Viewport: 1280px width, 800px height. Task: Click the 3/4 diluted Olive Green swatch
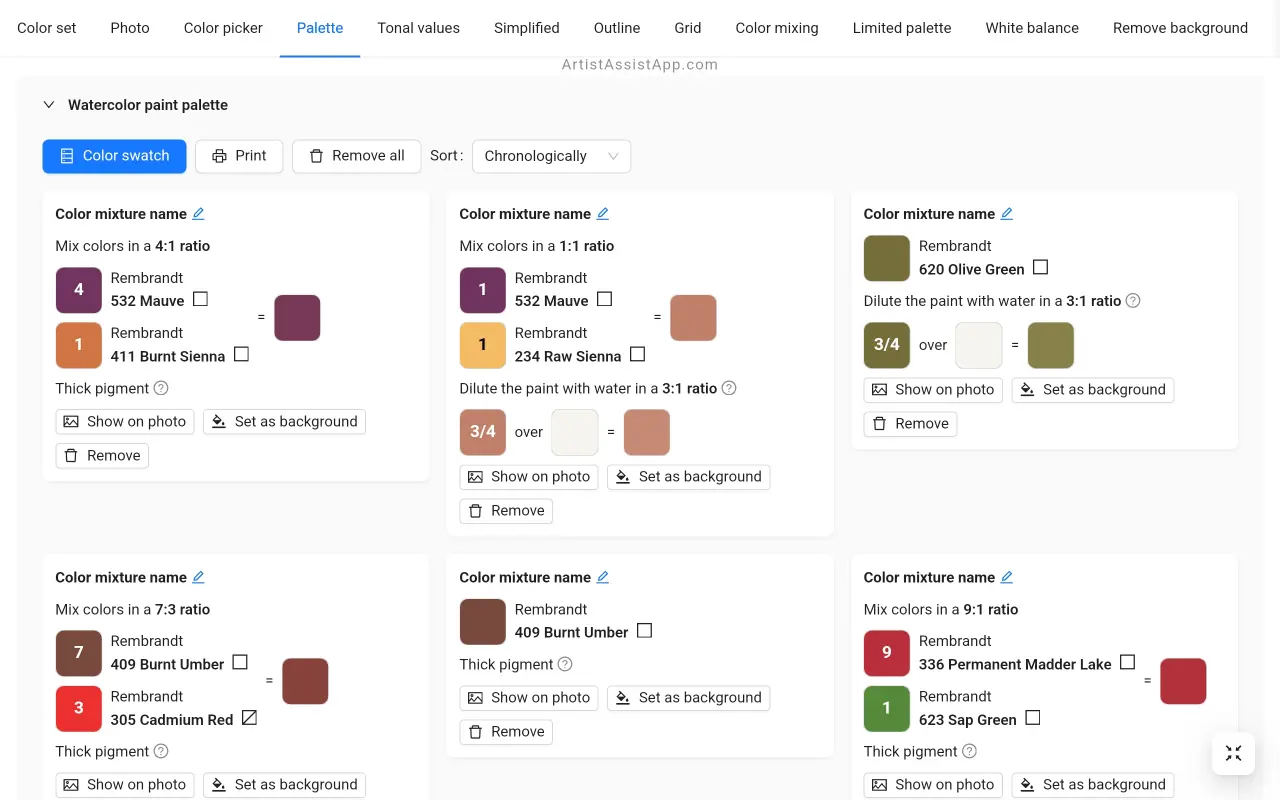(x=887, y=345)
